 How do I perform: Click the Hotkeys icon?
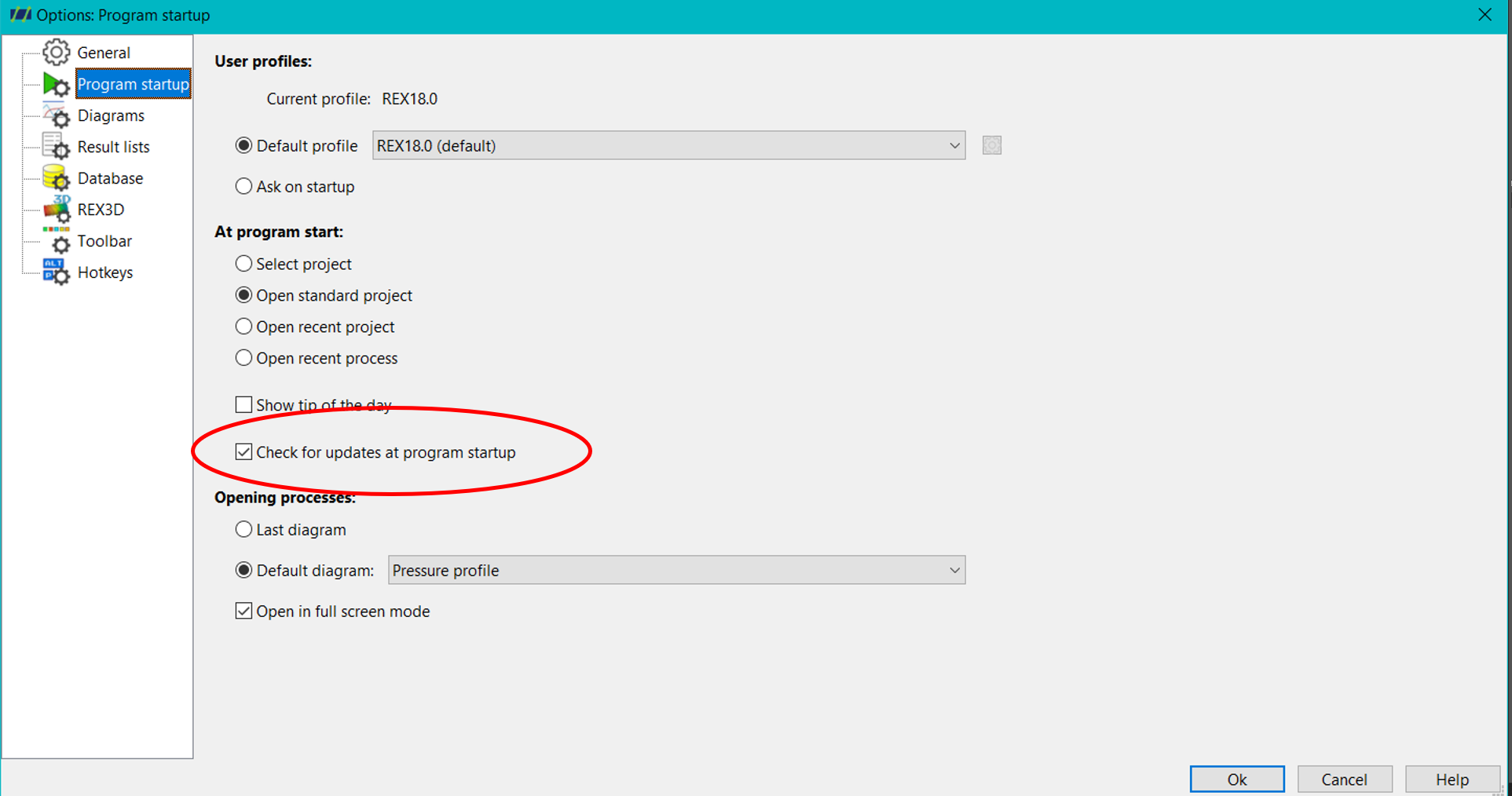pyautogui.click(x=57, y=272)
